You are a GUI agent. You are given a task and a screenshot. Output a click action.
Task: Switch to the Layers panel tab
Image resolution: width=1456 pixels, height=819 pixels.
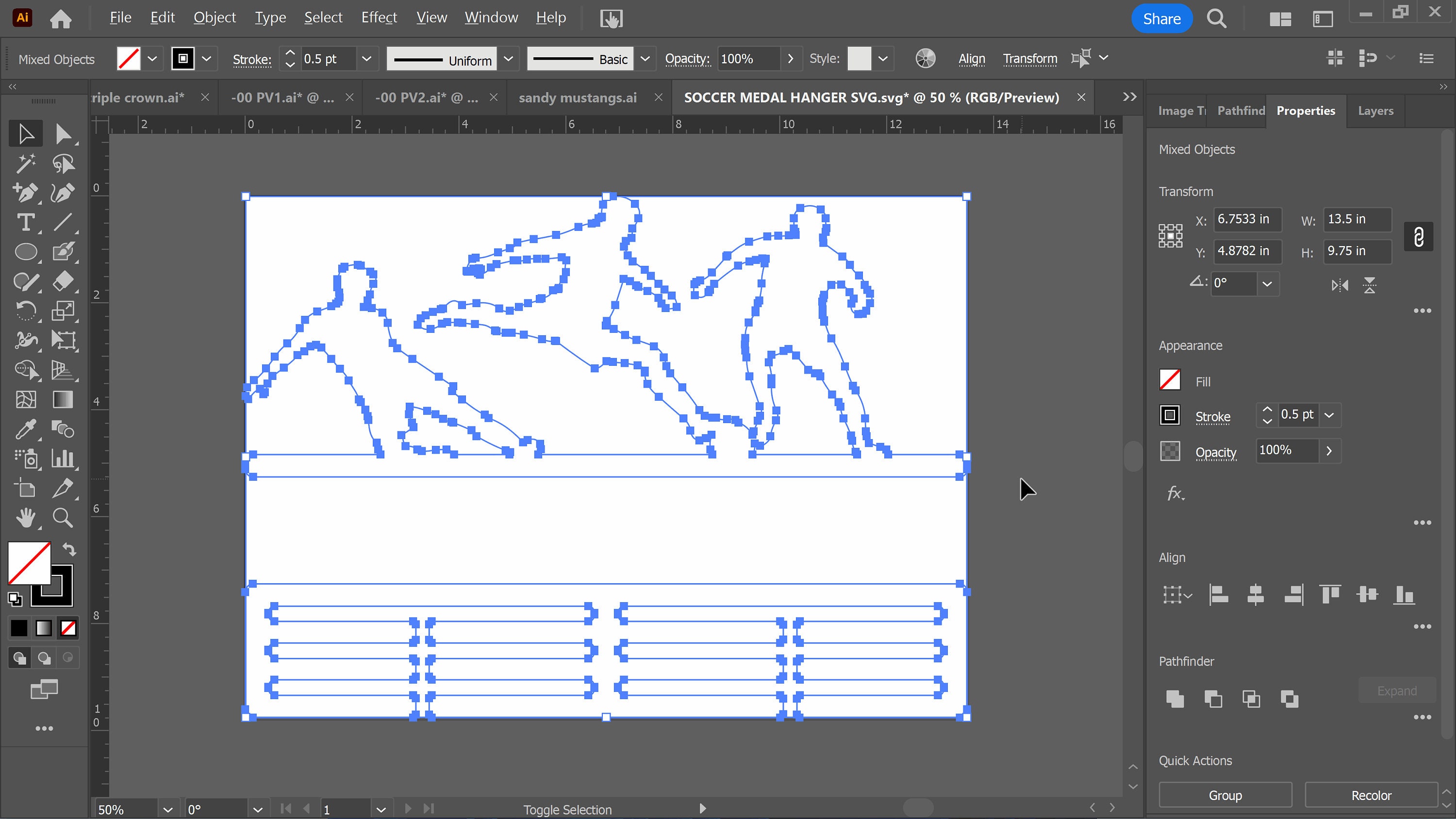[x=1376, y=111]
